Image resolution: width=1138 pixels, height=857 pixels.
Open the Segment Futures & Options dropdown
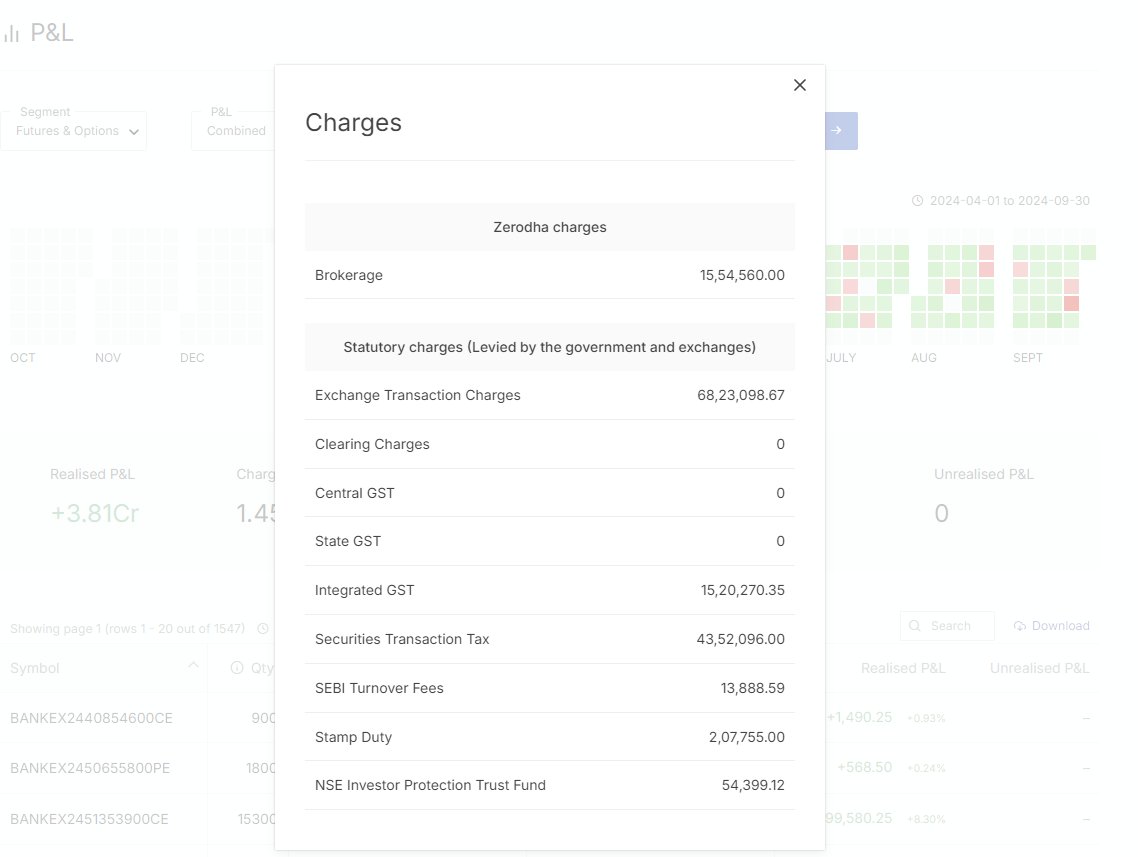73,131
